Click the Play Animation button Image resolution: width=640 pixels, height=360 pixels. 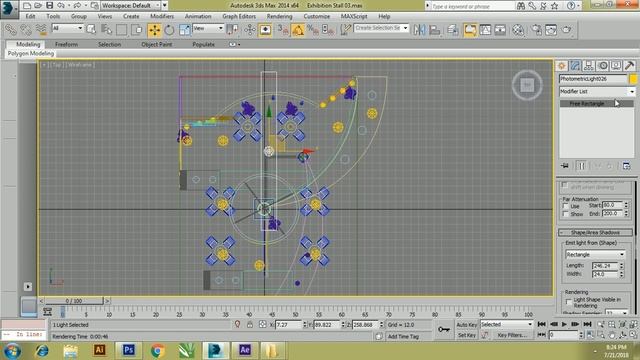pos(564,324)
